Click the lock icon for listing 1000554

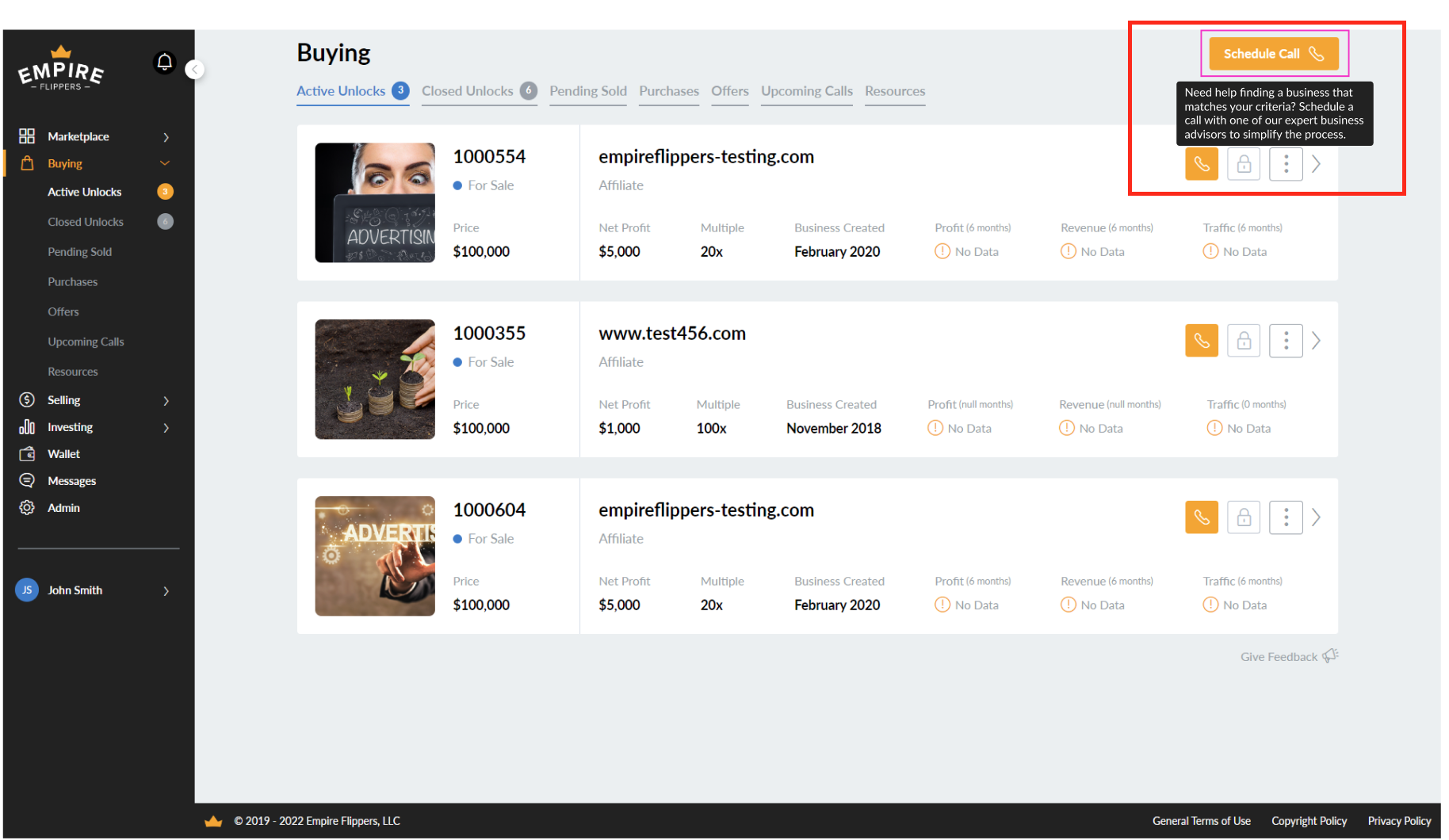1243,164
